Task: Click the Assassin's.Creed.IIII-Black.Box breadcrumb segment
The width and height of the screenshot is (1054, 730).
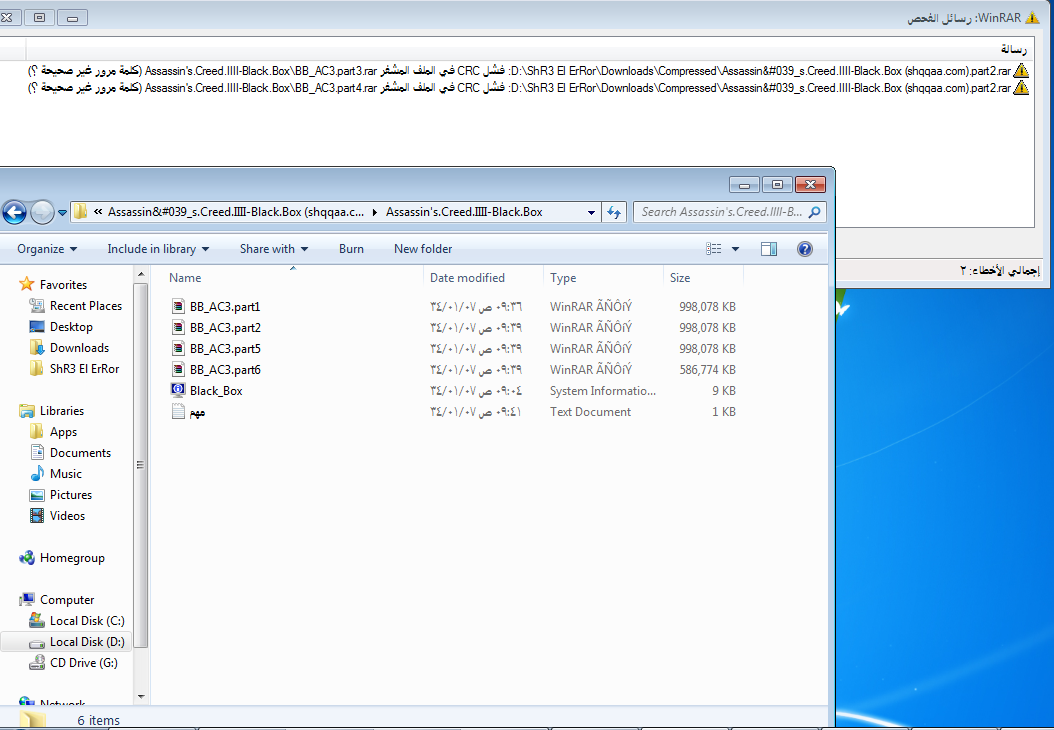Action: [464, 212]
